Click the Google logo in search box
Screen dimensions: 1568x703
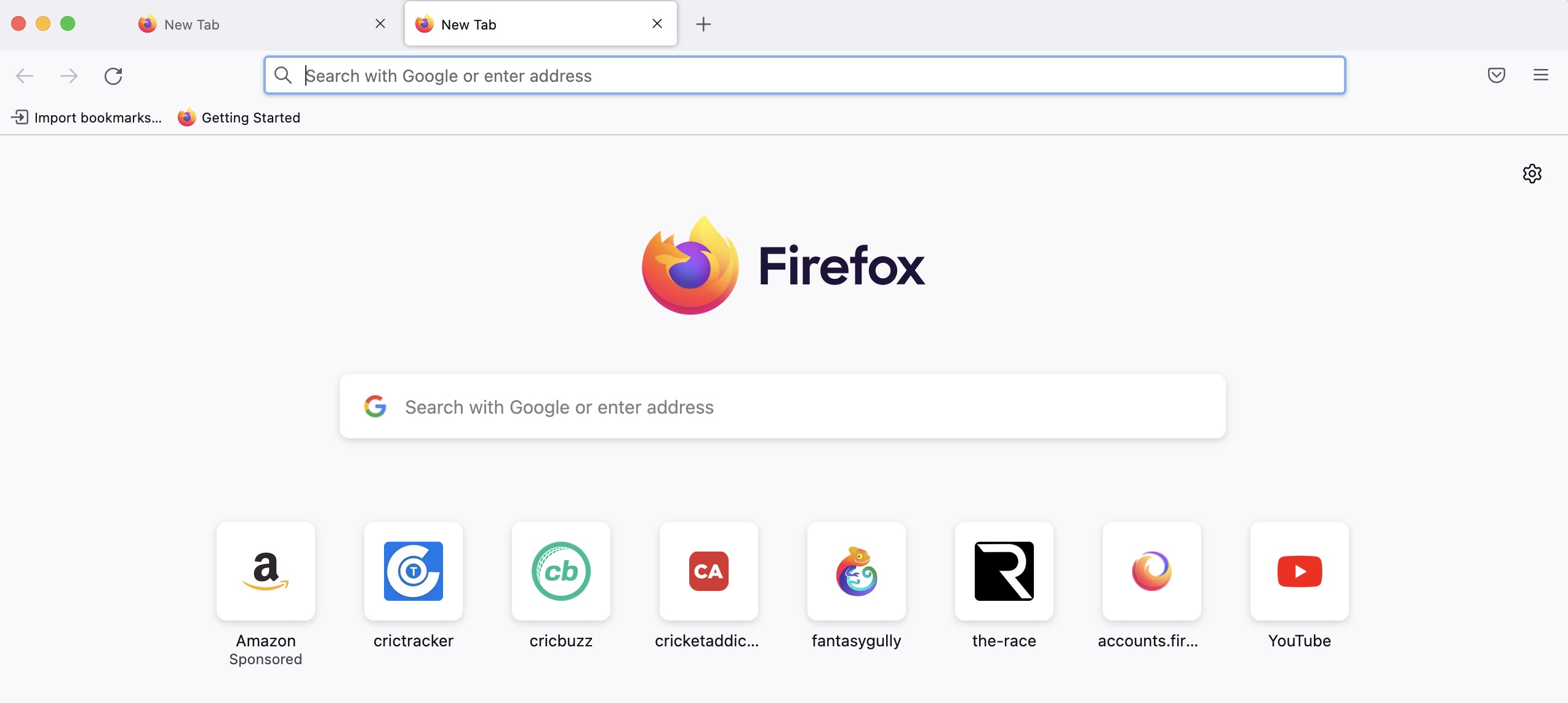tap(375, 406)
